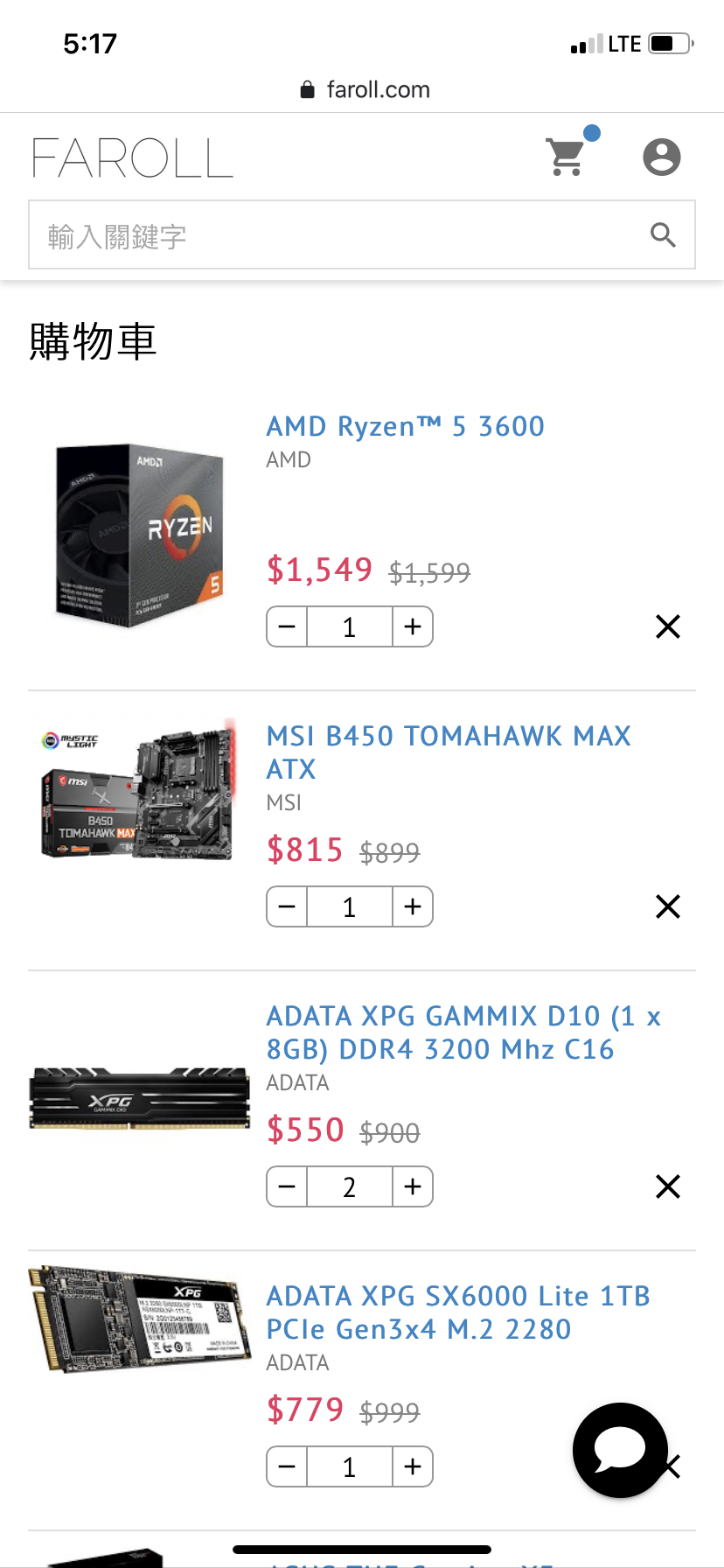Viewport: 724px width, 1568px height.
Task: Remove ADATA XPG GAMMIX D10 from cart
Action: pos(668,1186)
